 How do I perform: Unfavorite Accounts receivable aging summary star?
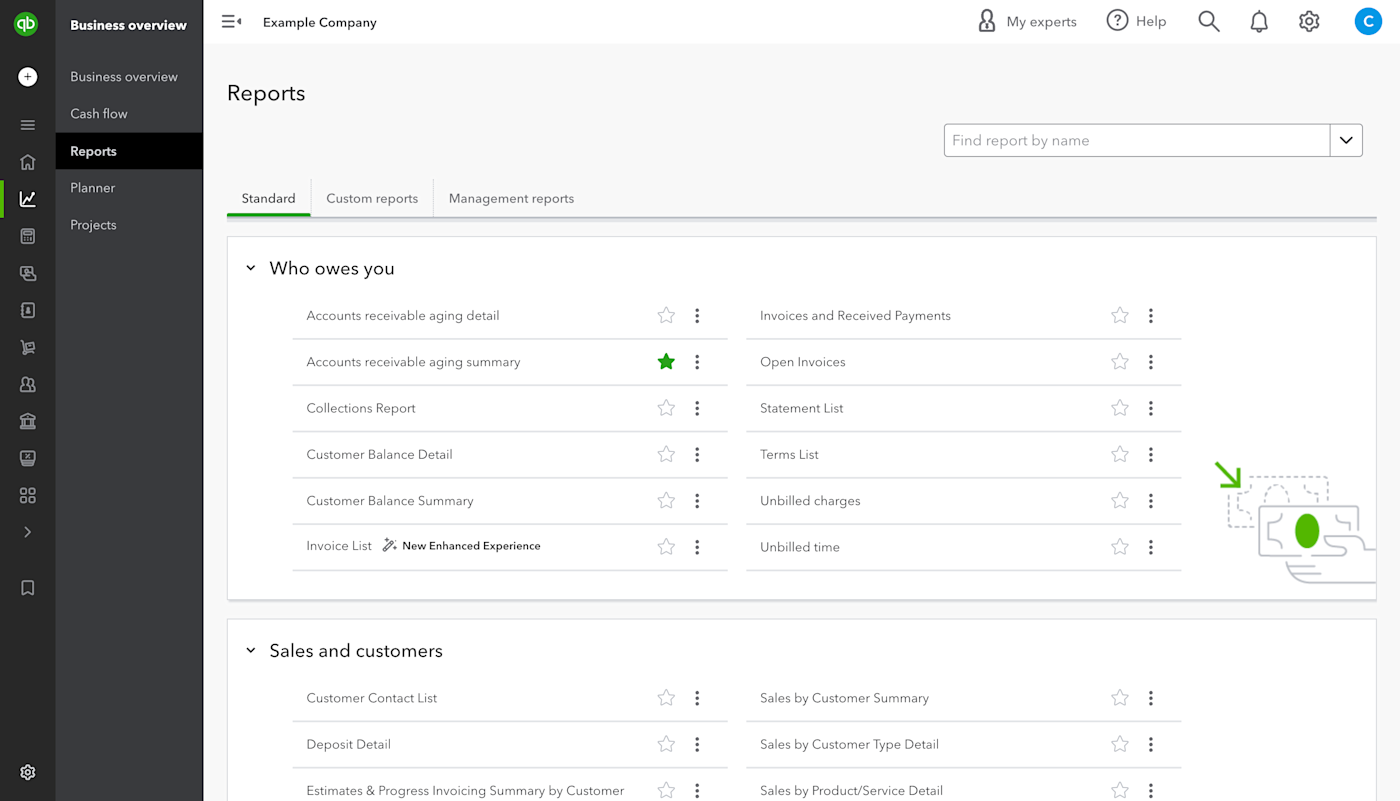click(x=666, y=362)
